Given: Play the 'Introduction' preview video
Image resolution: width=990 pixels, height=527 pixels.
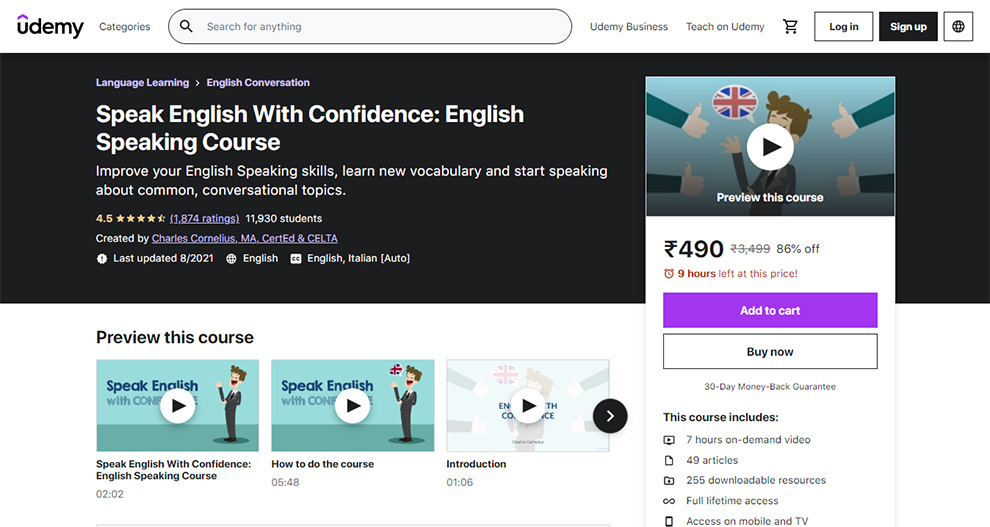Looking at the screenshot, I should pyautogui.click(x=528, y=405).
